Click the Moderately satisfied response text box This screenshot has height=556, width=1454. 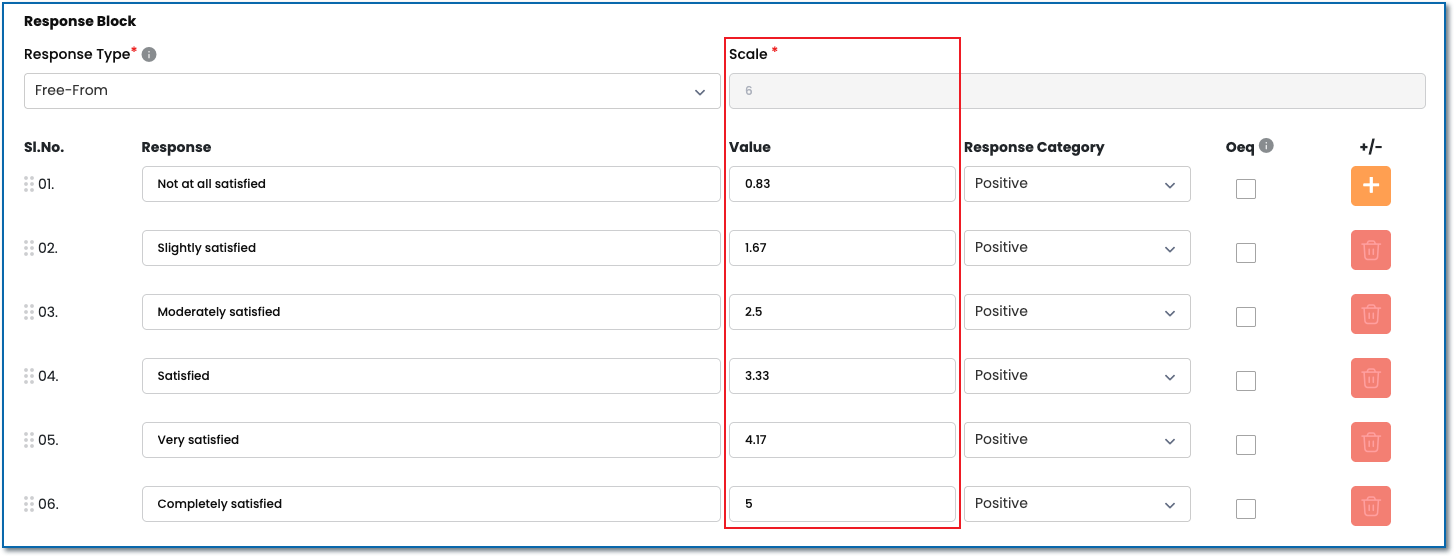point(430,312)
